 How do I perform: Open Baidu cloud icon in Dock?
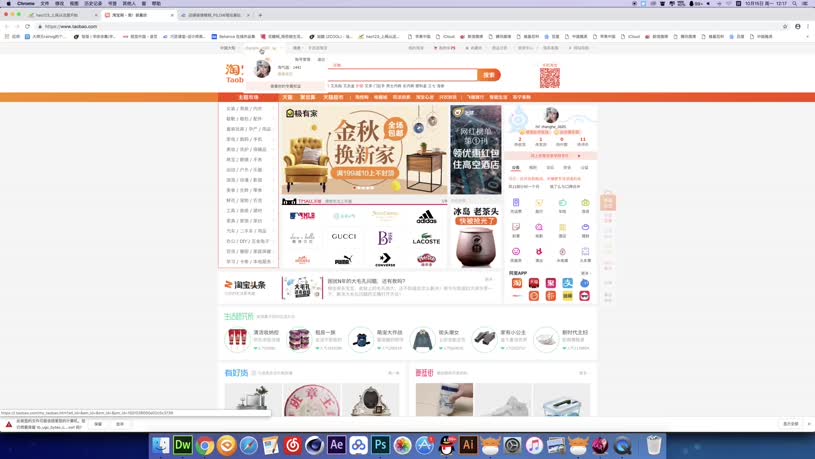(x=359, y=445)
